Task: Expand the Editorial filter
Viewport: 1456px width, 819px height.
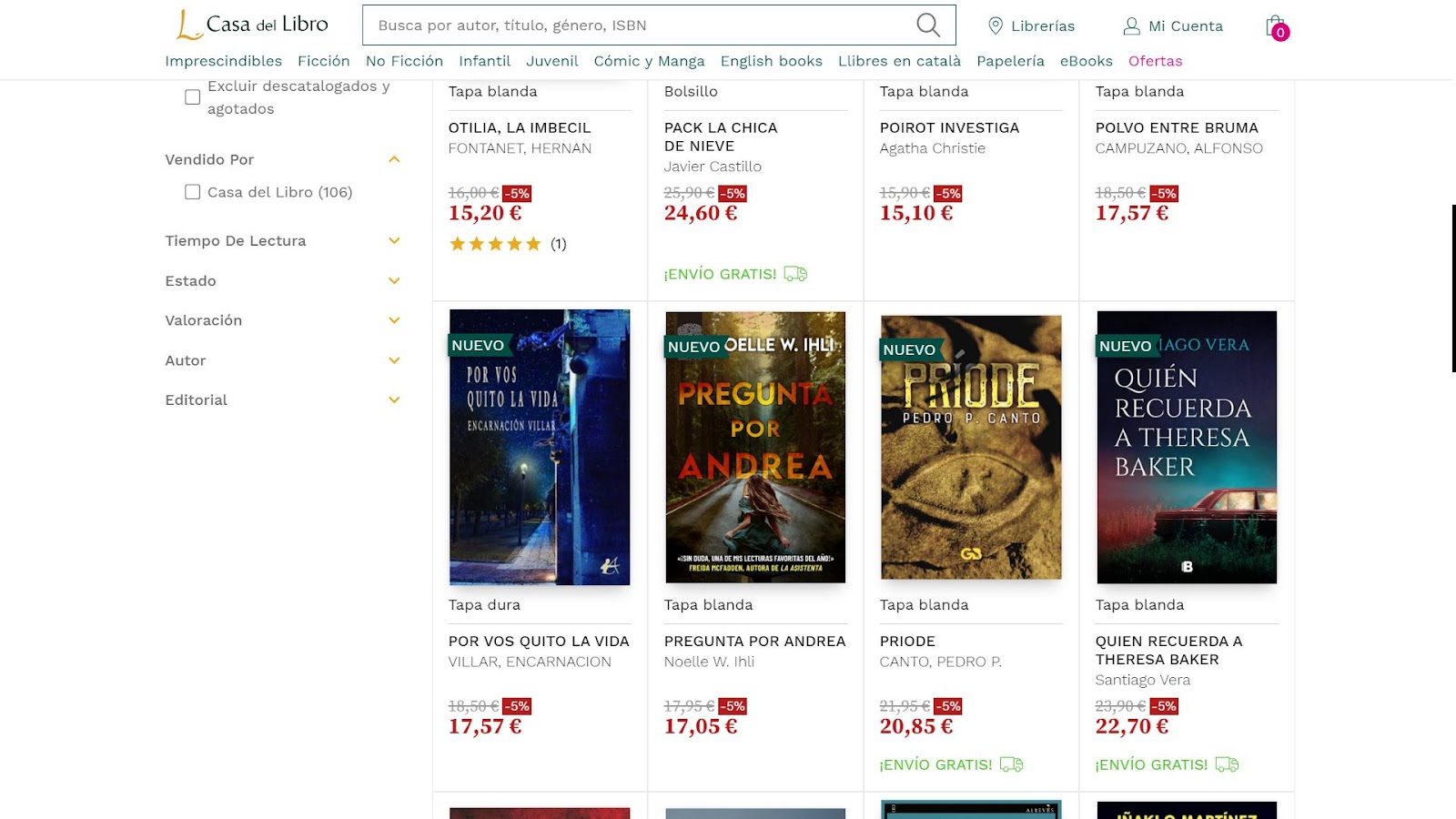Action: point(394,400)
